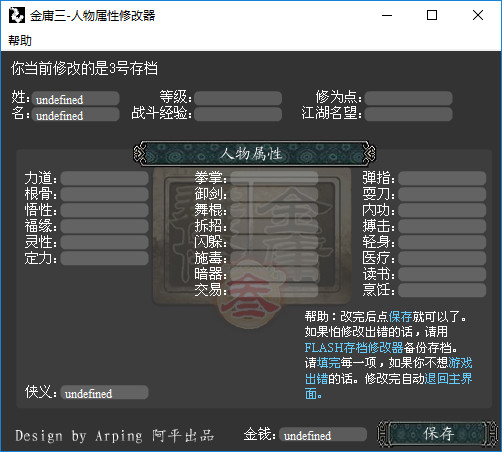Click the 悟性 attribute field
Screen dimensions: 502x452
tap(104, 210)
